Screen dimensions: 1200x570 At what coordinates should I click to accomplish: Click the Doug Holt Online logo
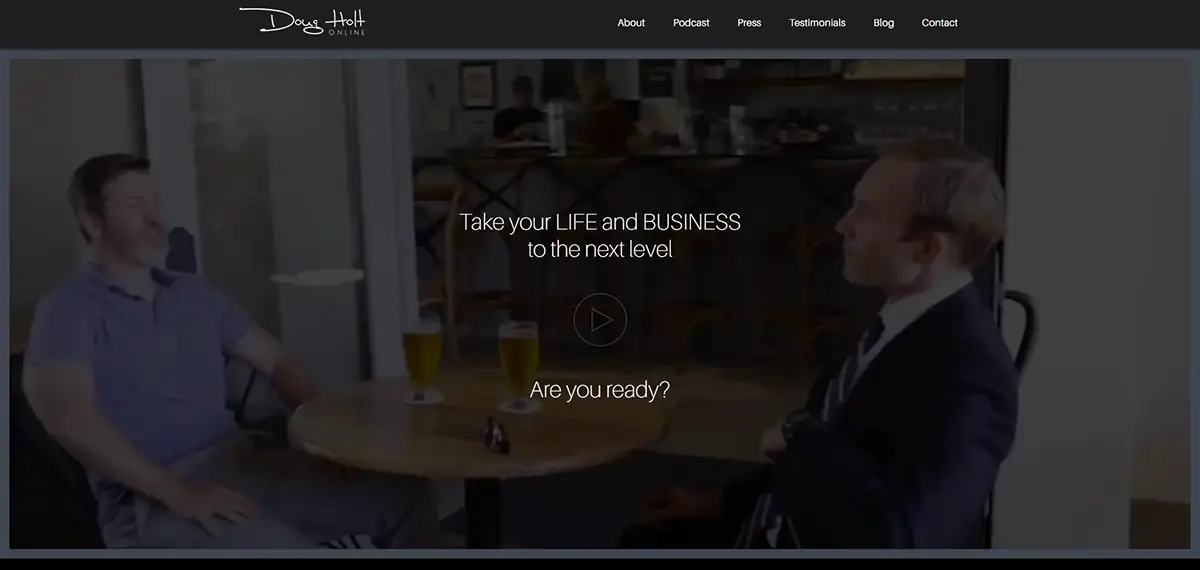(303, 21)
